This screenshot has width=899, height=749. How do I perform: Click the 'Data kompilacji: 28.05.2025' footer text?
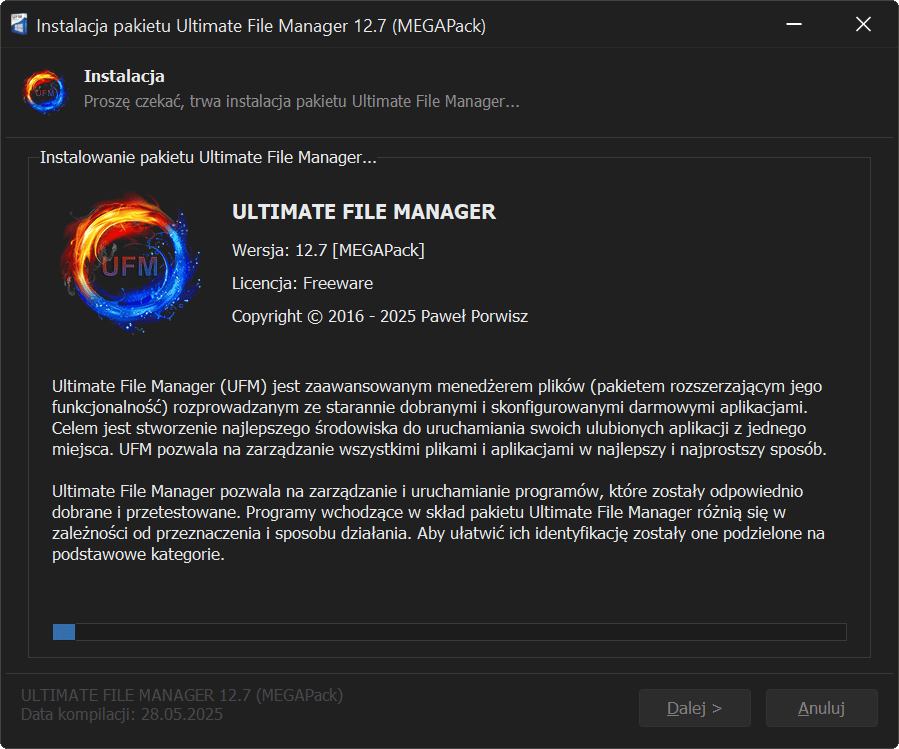tap(122, 715)
